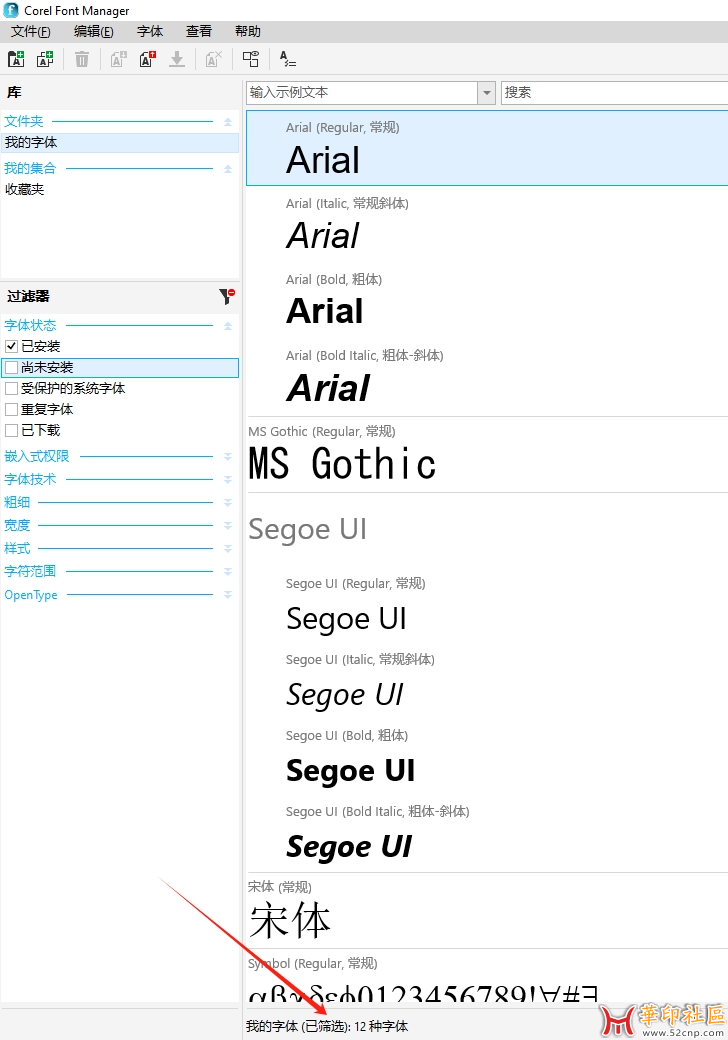Select 我的字体 folder in library
Viewport: 728px width, 1040px height.
click(x=31, y=143)
